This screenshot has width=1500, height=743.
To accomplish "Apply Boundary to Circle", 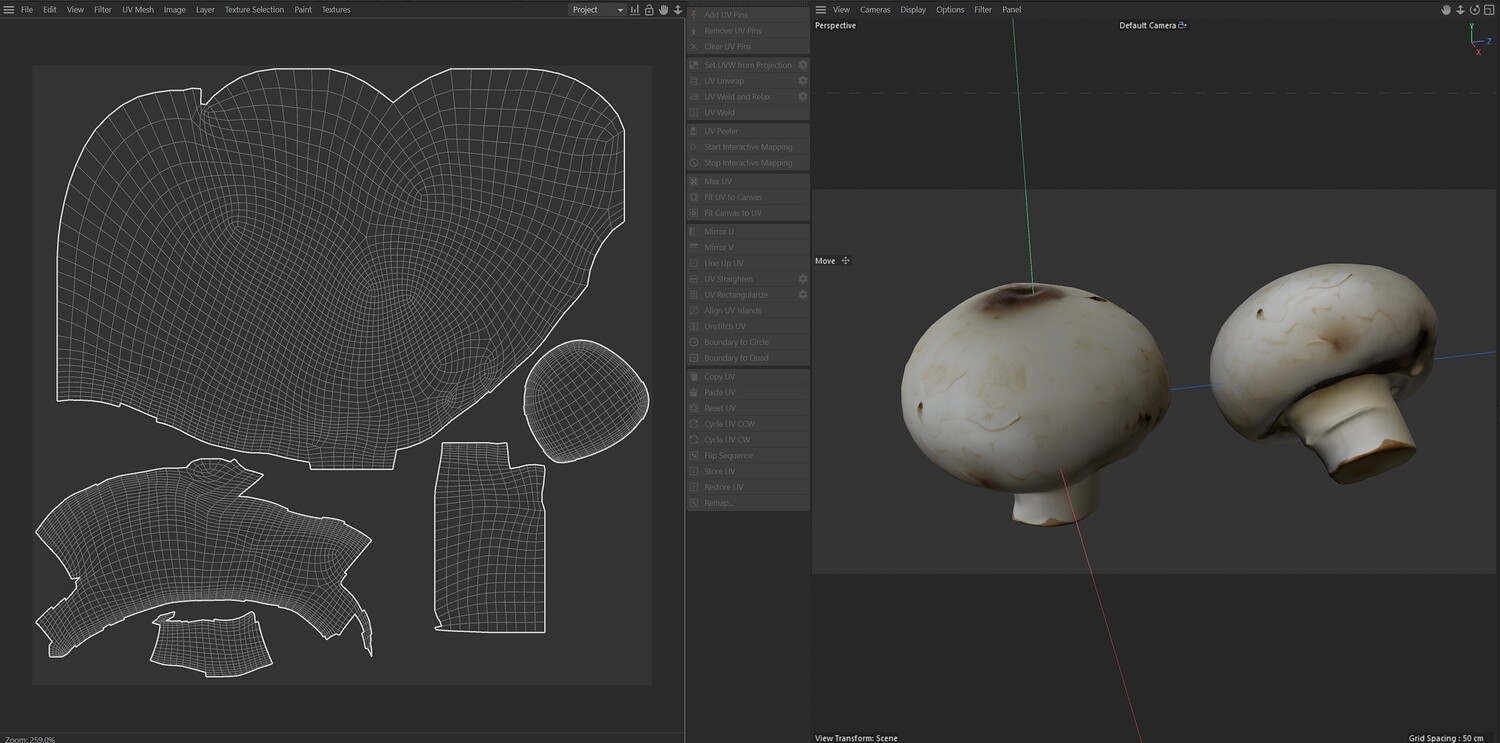I will click(x=748, y=342).
